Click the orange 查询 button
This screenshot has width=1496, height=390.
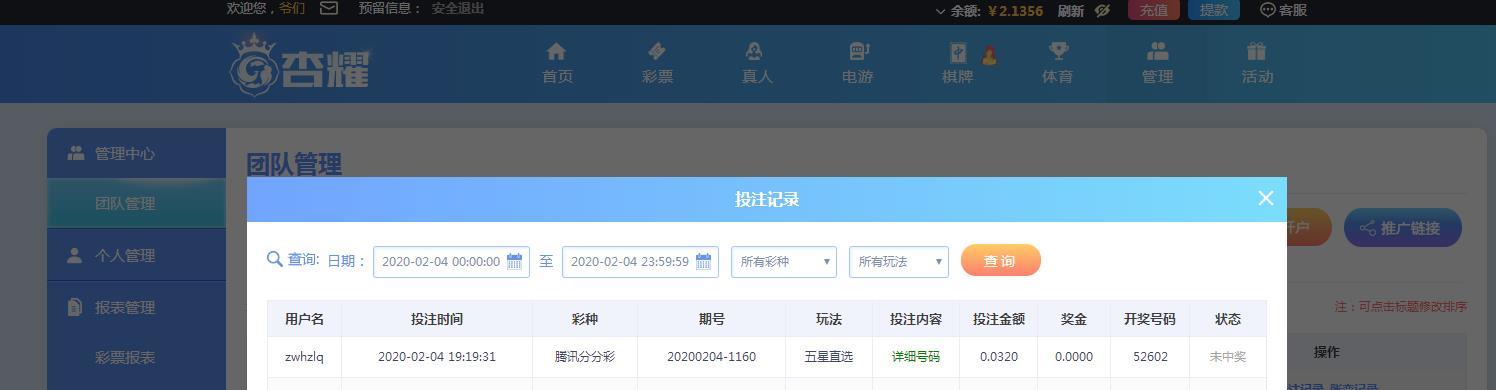(1001, 261)
